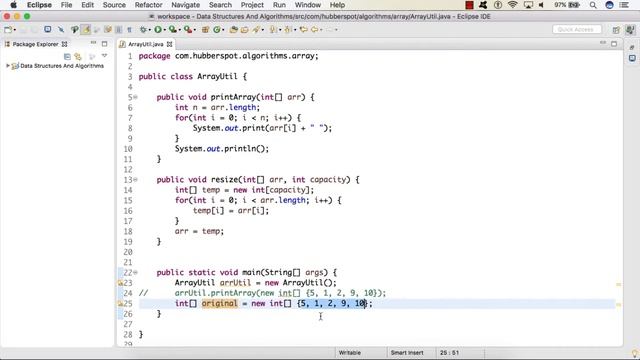Collapse the resize method fold marker
640x360 pixels.
[135, 180]
